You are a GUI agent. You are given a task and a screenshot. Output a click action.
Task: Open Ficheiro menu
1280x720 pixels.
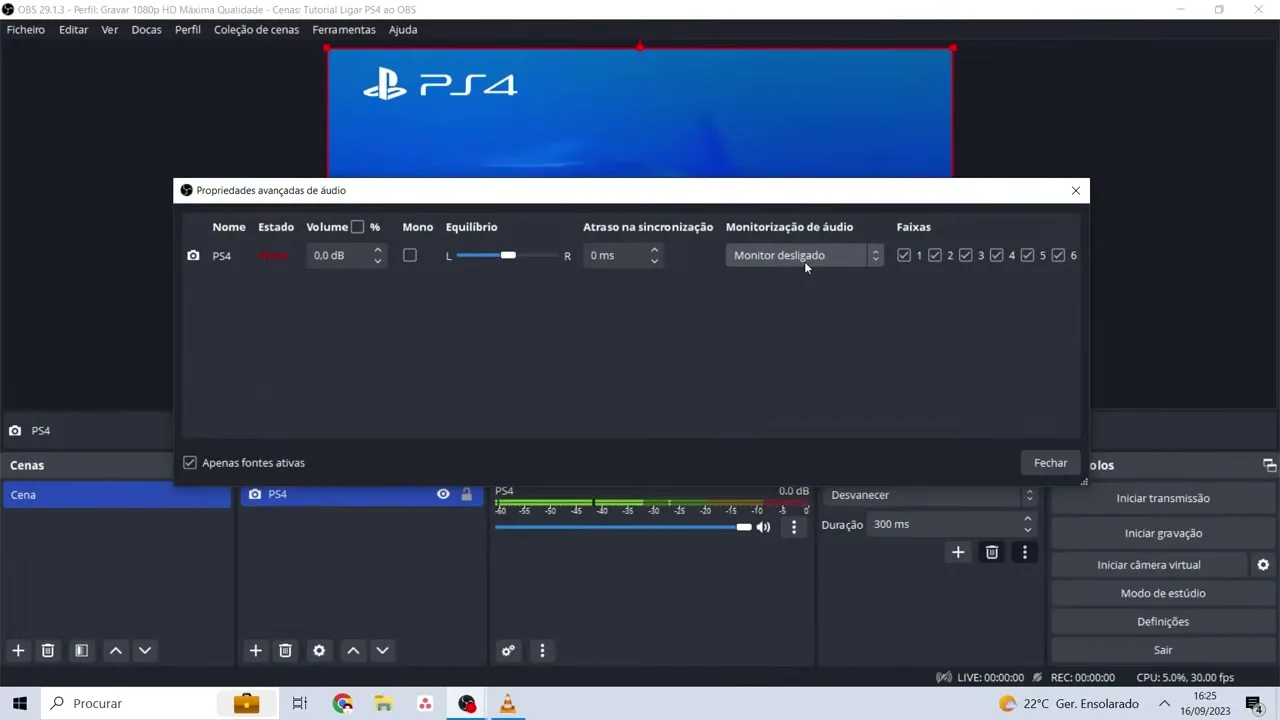(26, 30)
